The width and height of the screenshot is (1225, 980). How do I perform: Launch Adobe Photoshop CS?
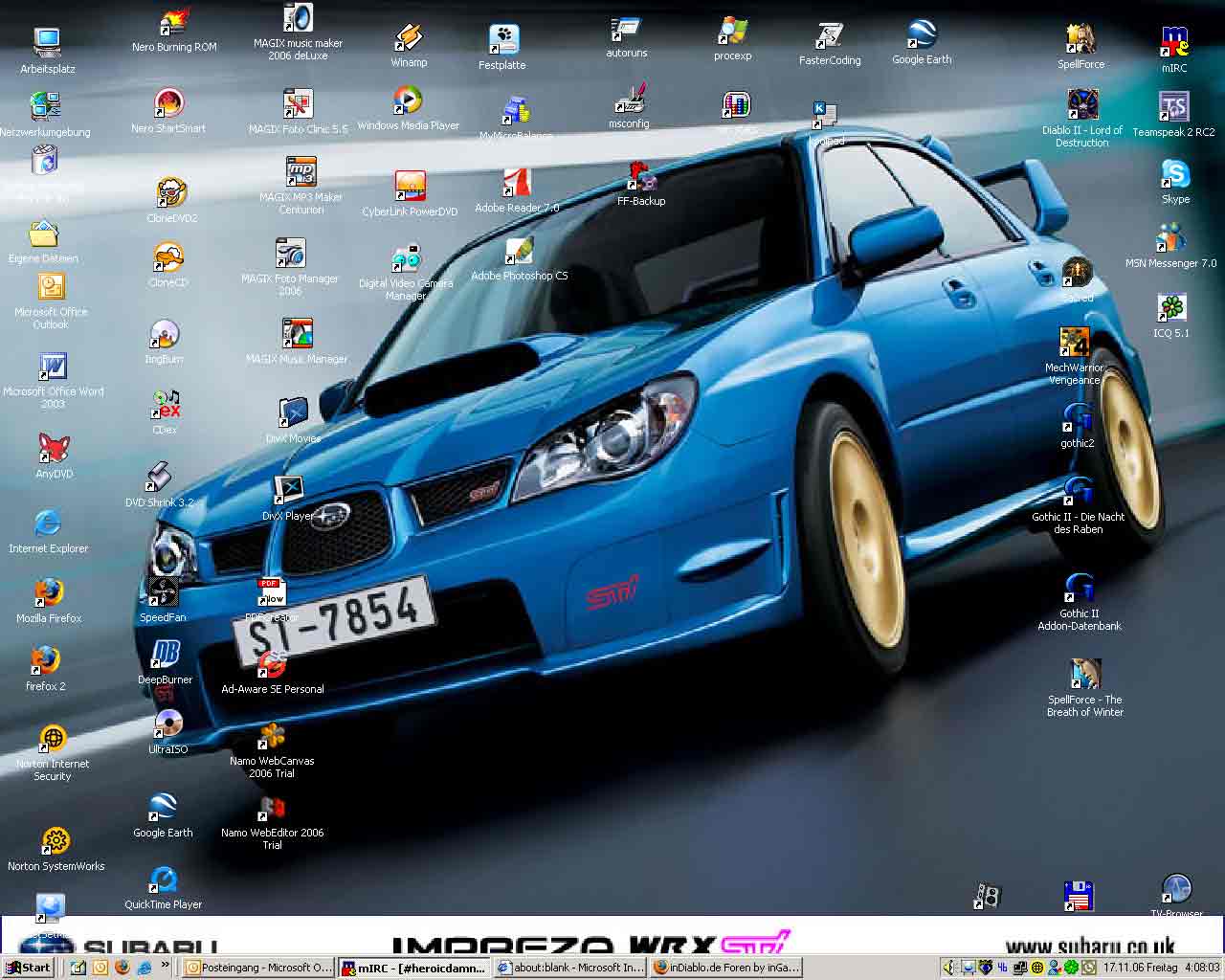[519, 251]
